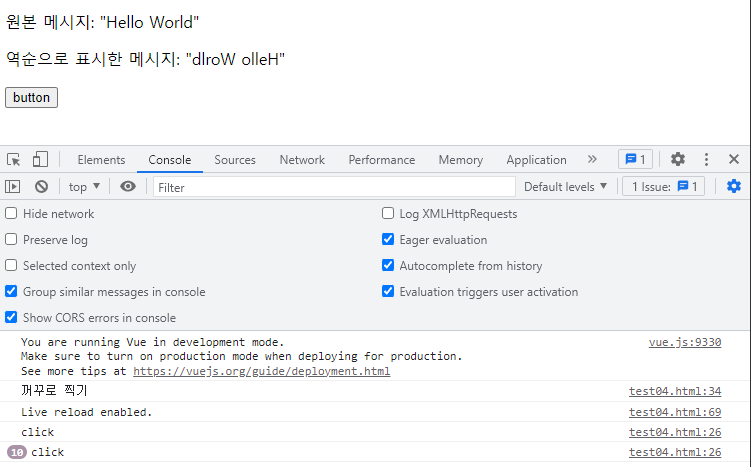751x467 pixels.
Task: Toggle the blue console settings gear
Action: tap(734, 186)
